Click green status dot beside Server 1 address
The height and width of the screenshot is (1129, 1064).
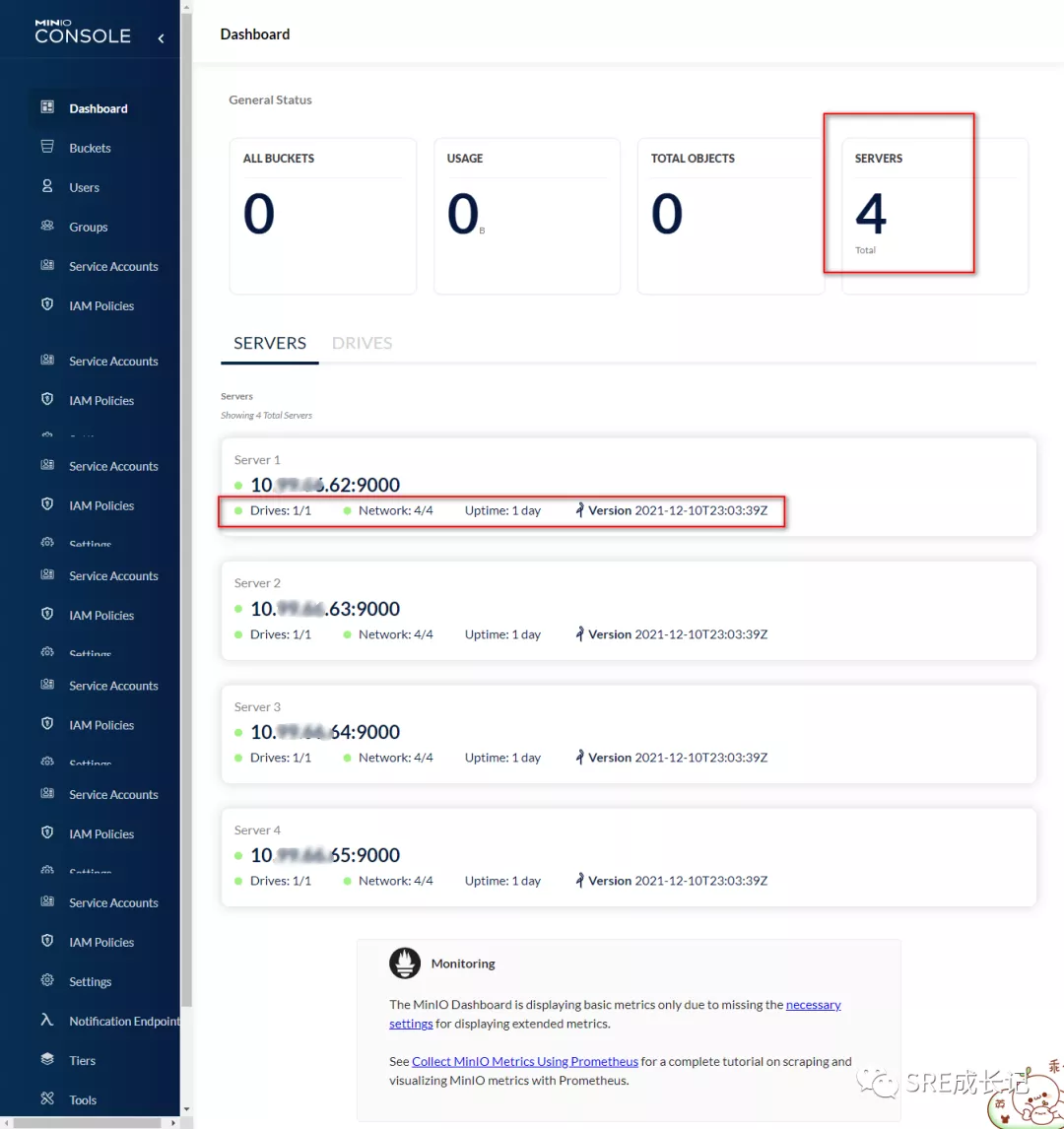click(238, 486)
